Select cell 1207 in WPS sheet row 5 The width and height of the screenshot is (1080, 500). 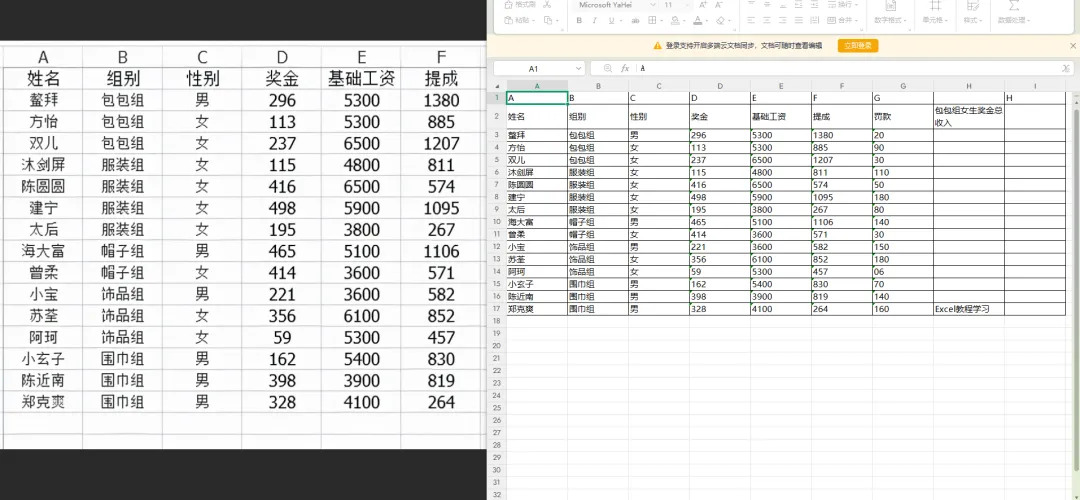[x=842, y=160]
